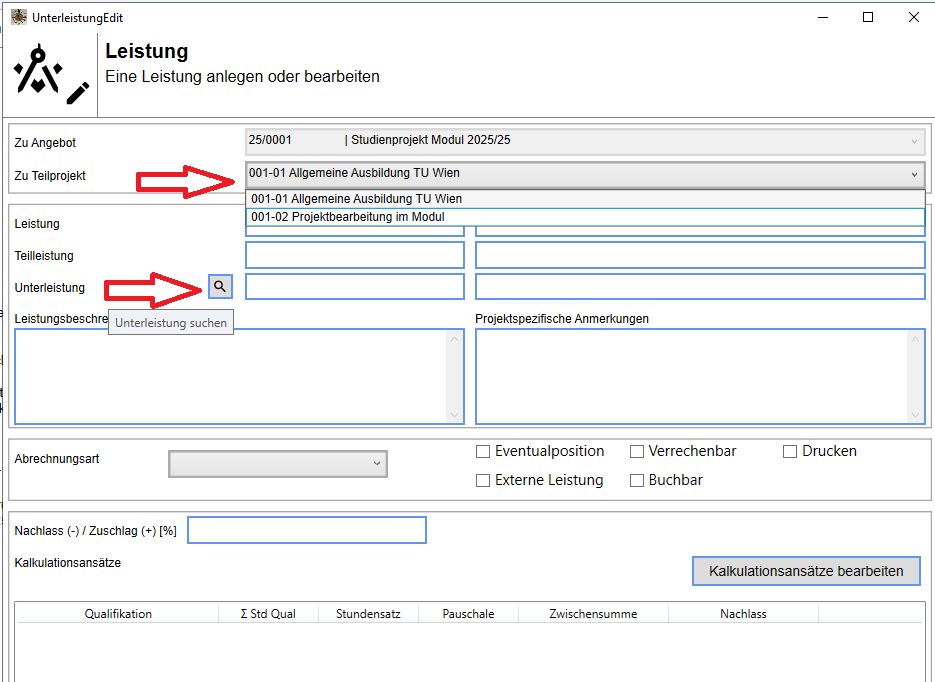
Task: Expand the Zu Angebot dropdown
Action: click(914, 142)
